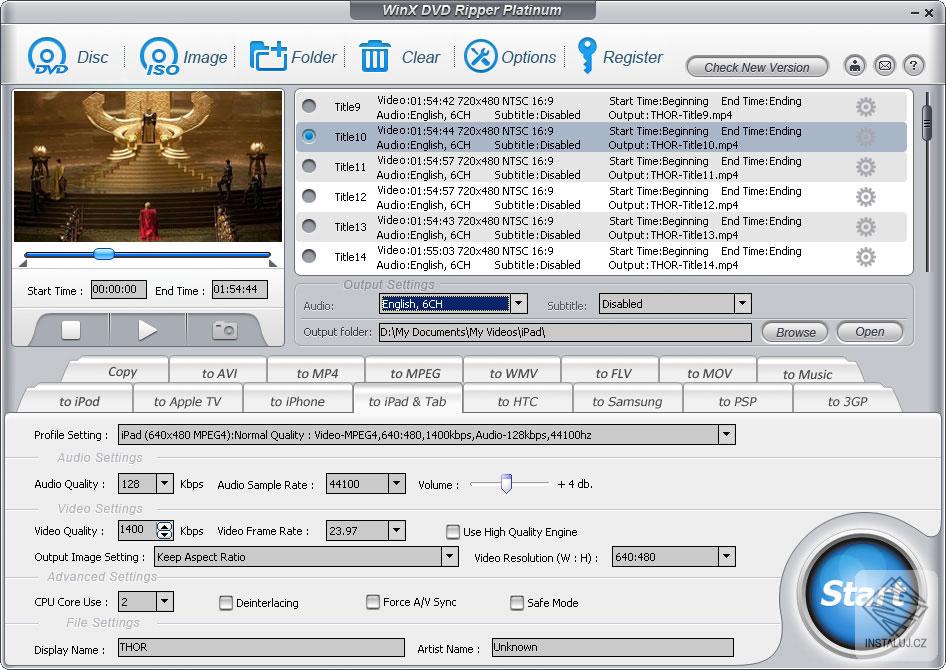Click the DVD Disc icon
Screen dimensions: 946x670
coord(47,57)
